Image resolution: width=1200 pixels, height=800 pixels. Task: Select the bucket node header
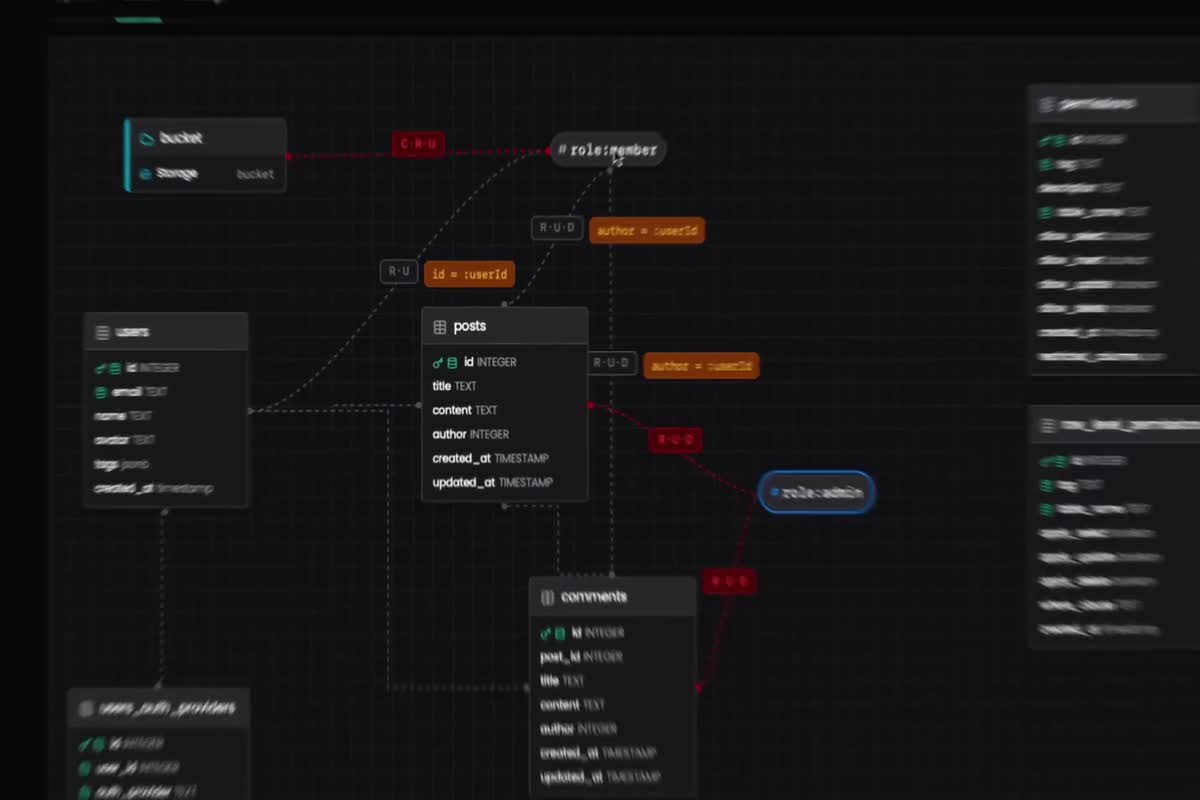[x=207, y=138]
